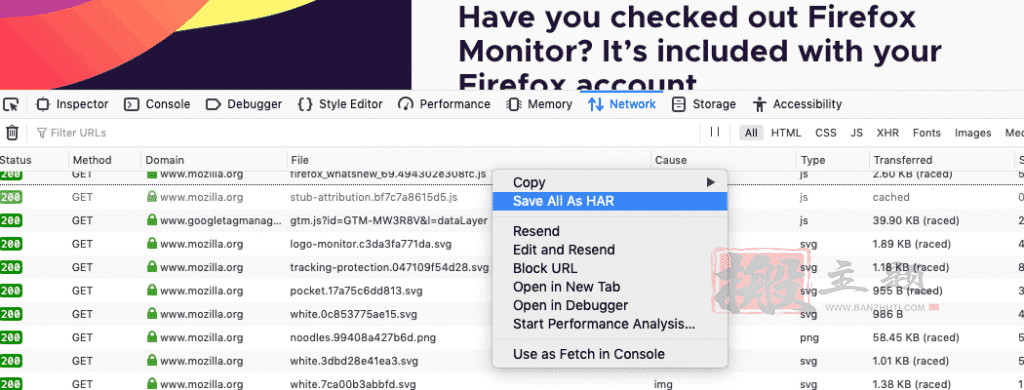This screenshot has width=1024, height=390.
Task: Select the Network tab
Action: point(622,104)
